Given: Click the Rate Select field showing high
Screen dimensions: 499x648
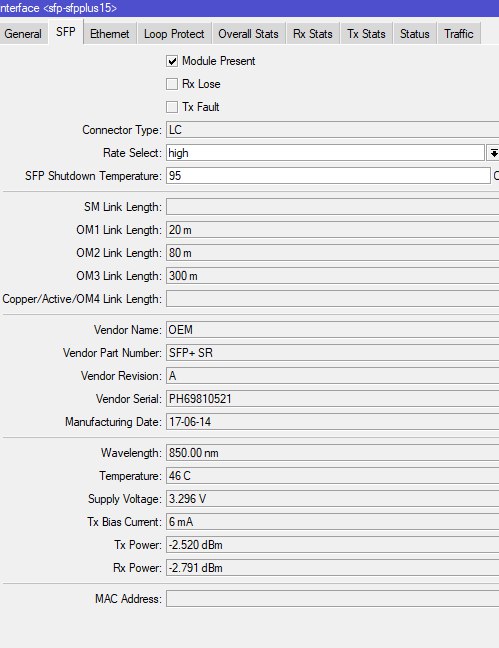Looking at the screenshot, I should click(x=325, y=153).
